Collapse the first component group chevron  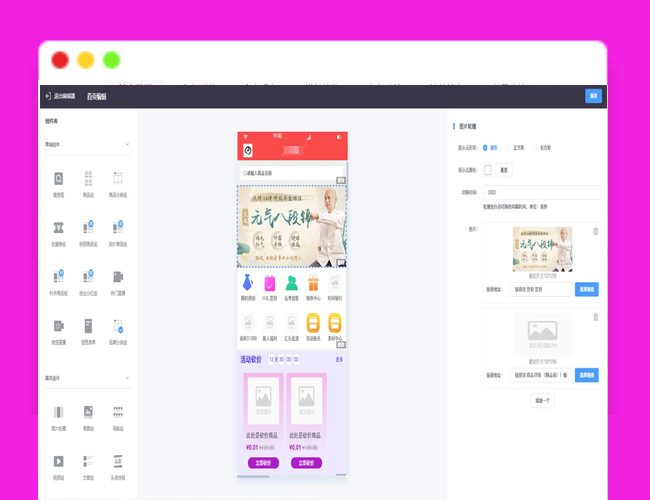(x=127, y=145)
